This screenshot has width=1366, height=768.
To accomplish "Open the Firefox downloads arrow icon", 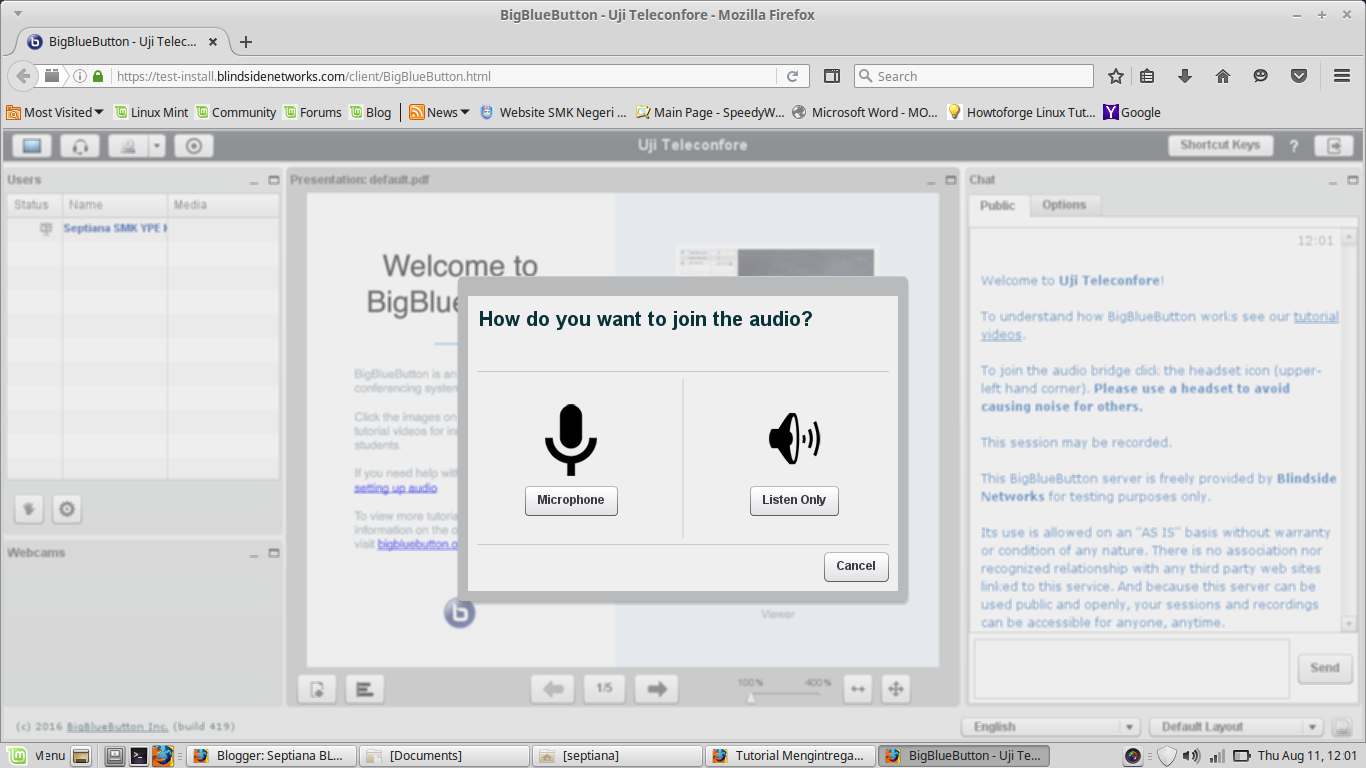I will pos(1185,76).
